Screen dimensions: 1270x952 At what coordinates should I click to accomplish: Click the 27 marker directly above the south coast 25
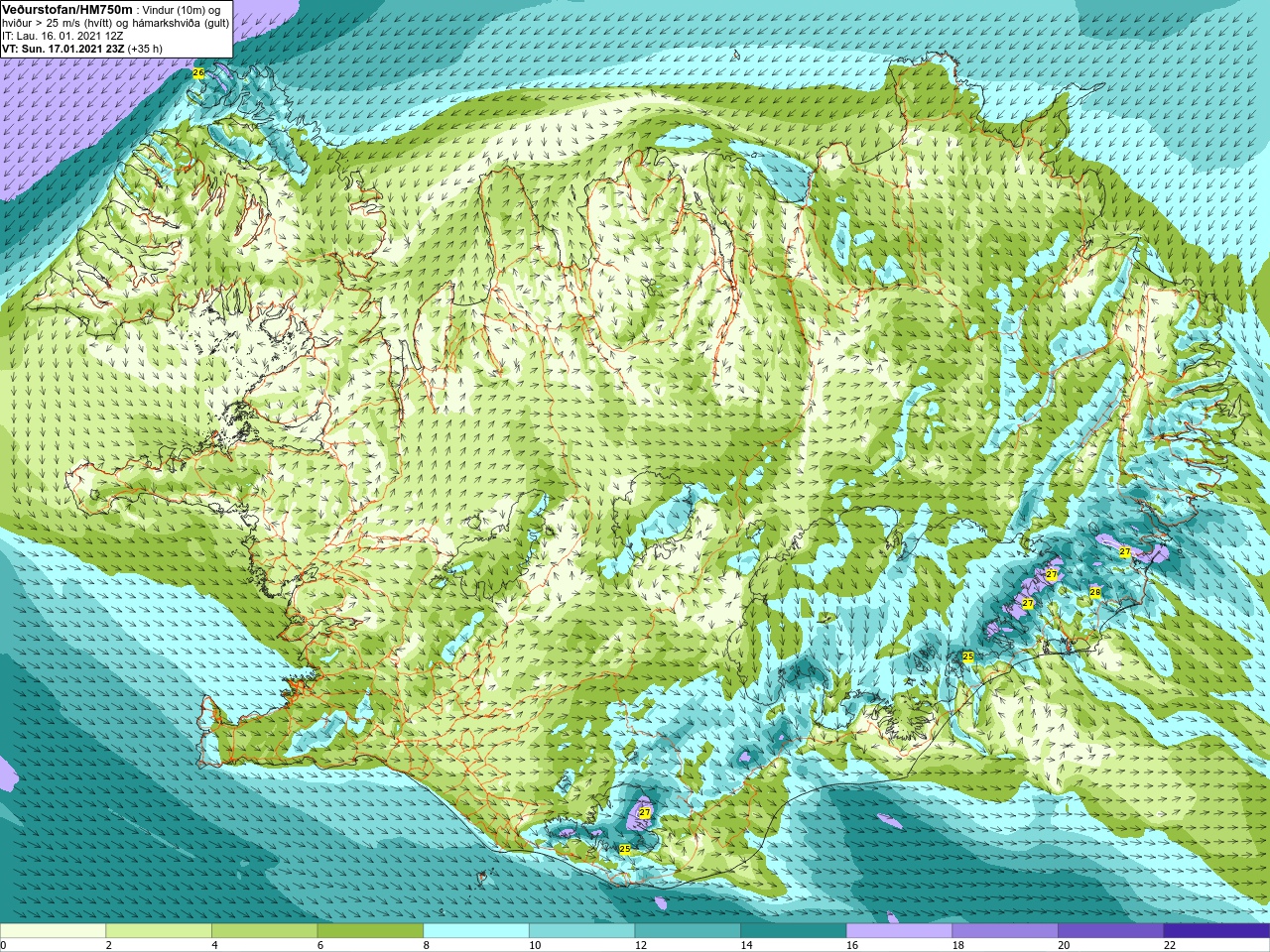coord(645,813)
